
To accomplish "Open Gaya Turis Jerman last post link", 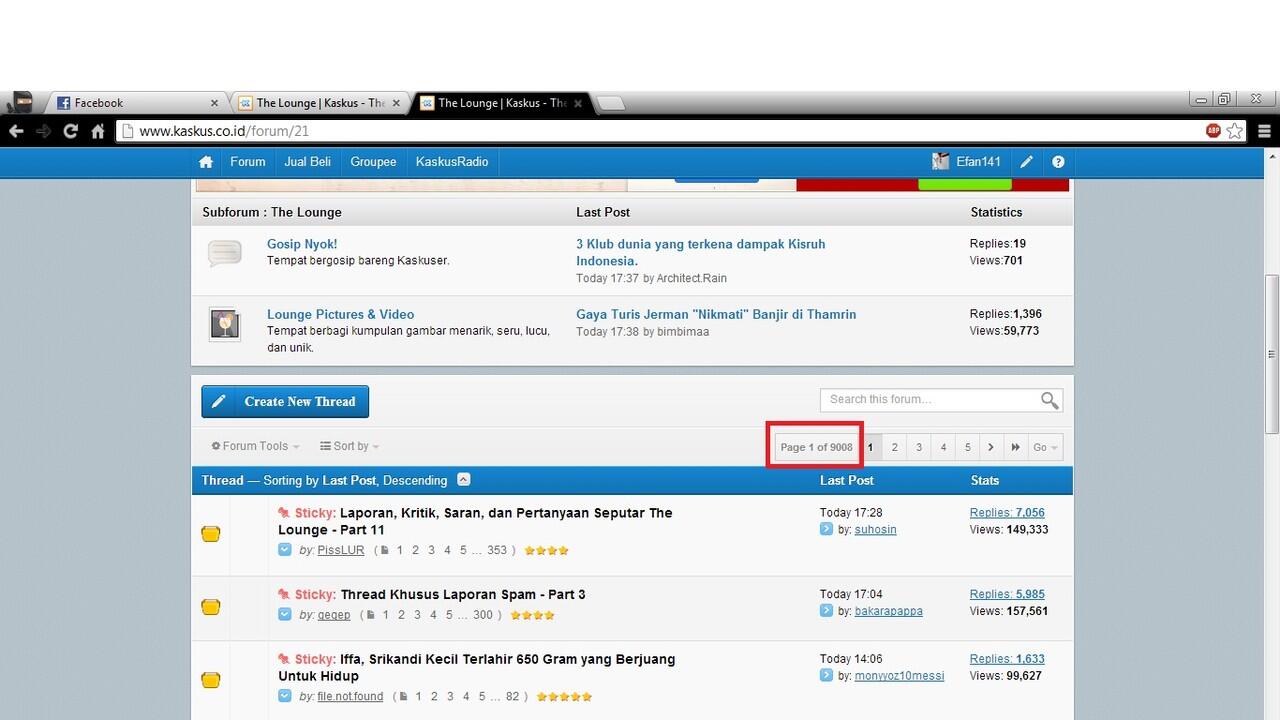I will point(716,314).
